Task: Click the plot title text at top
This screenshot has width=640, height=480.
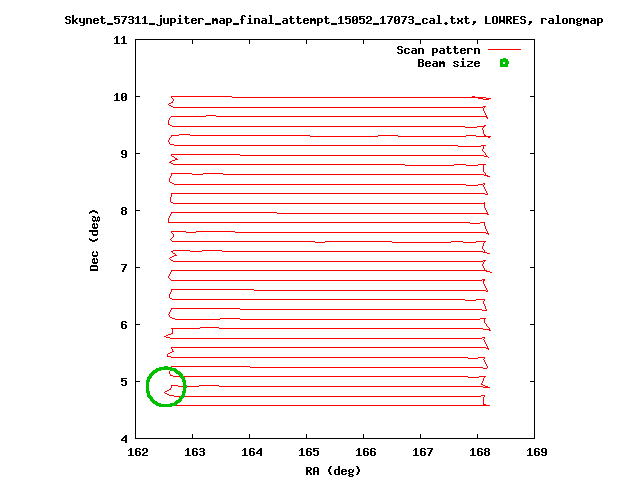Action: click(x=320, y=19)
